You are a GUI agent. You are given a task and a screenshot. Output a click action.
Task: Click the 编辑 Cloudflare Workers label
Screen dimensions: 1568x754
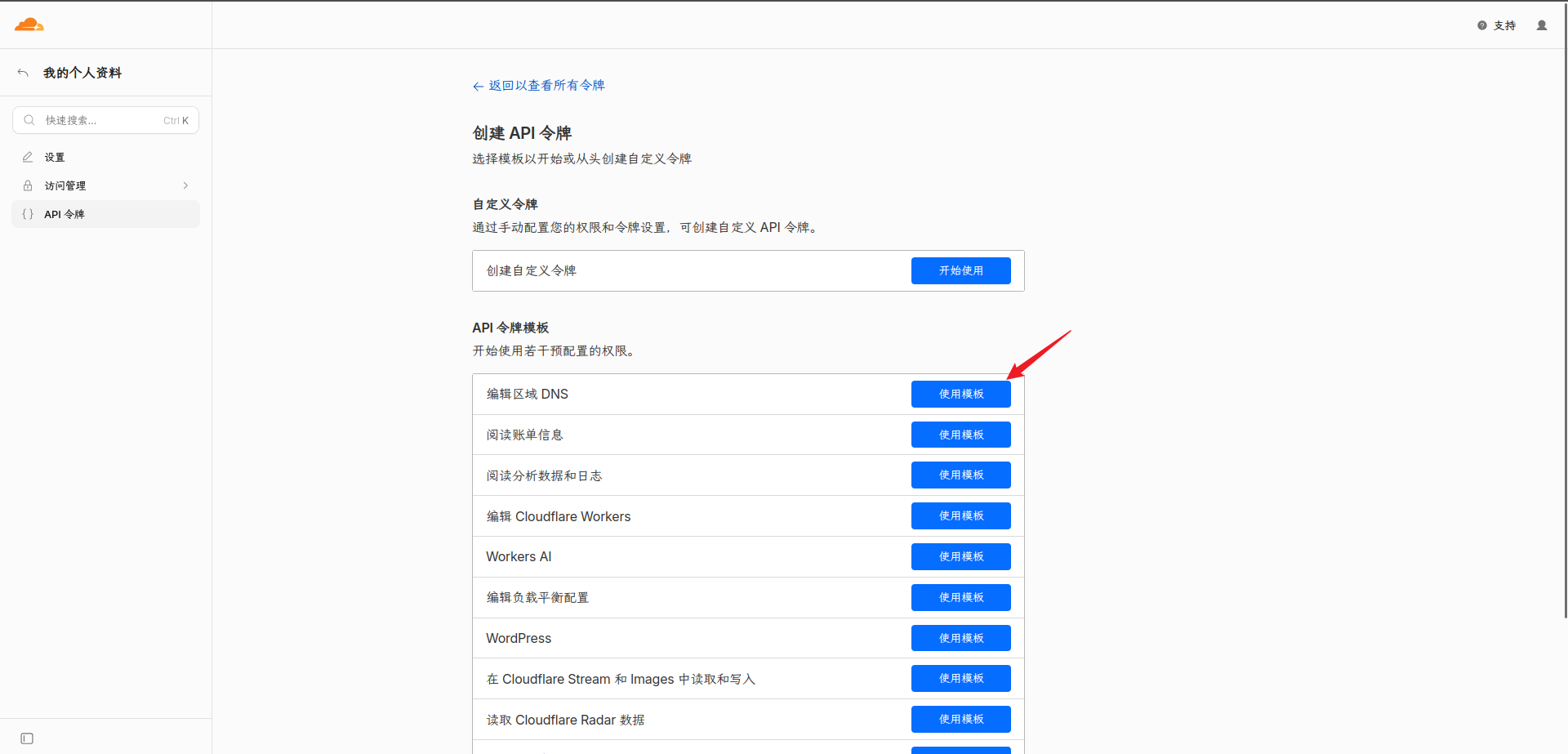[x=559, y=516]
